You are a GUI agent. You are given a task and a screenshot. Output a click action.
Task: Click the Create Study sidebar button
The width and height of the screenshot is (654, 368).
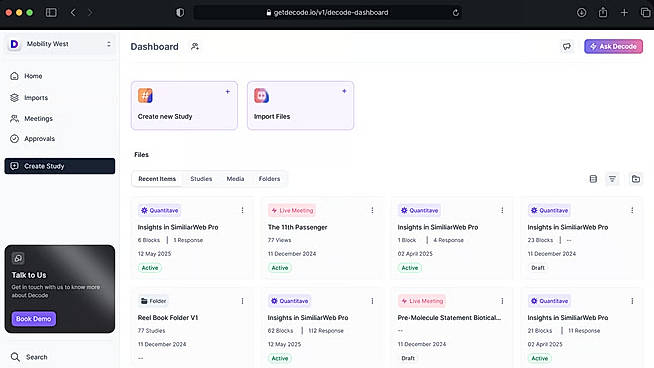(x=60, y=166)
